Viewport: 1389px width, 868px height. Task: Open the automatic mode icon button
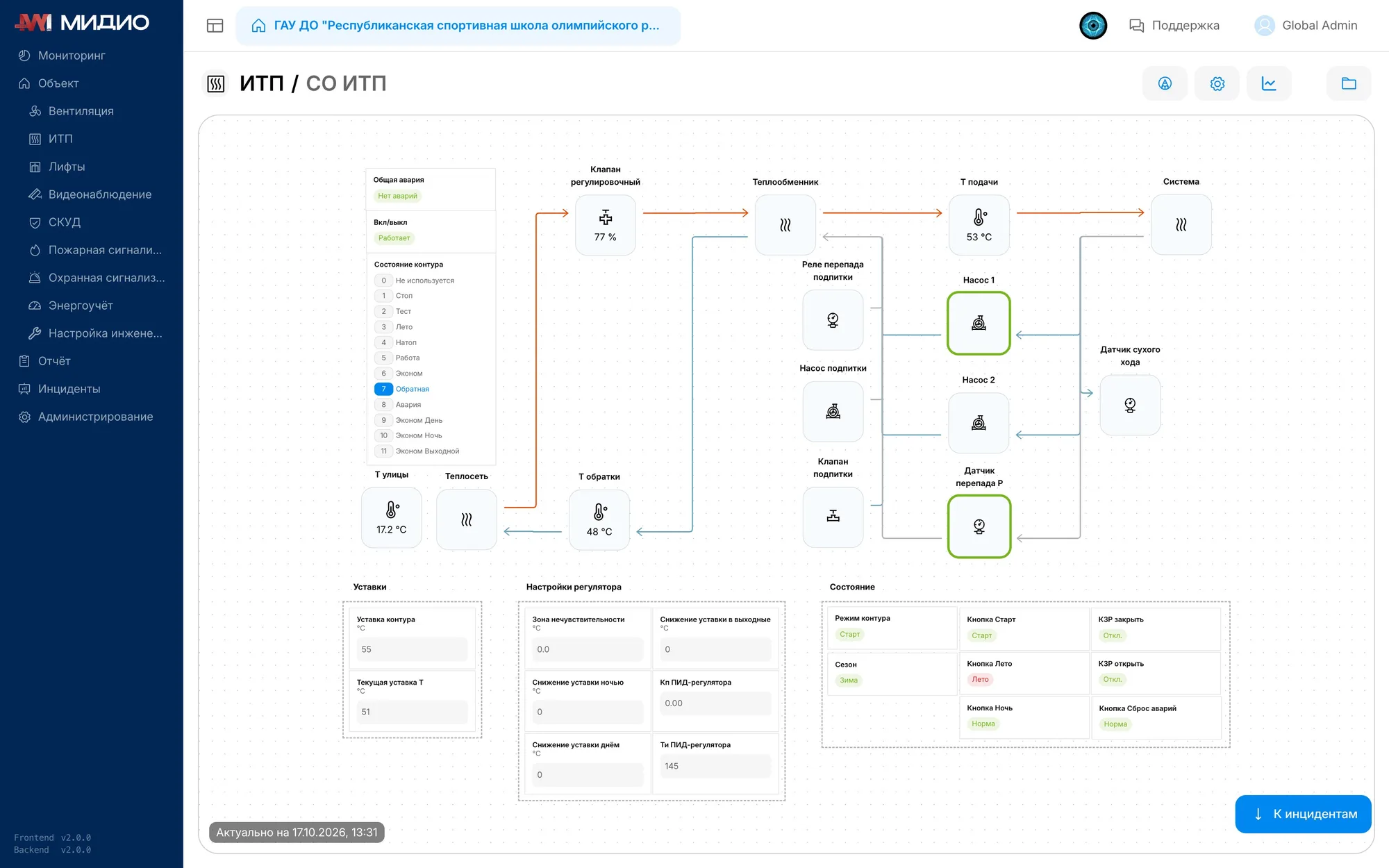point(1165,83)
